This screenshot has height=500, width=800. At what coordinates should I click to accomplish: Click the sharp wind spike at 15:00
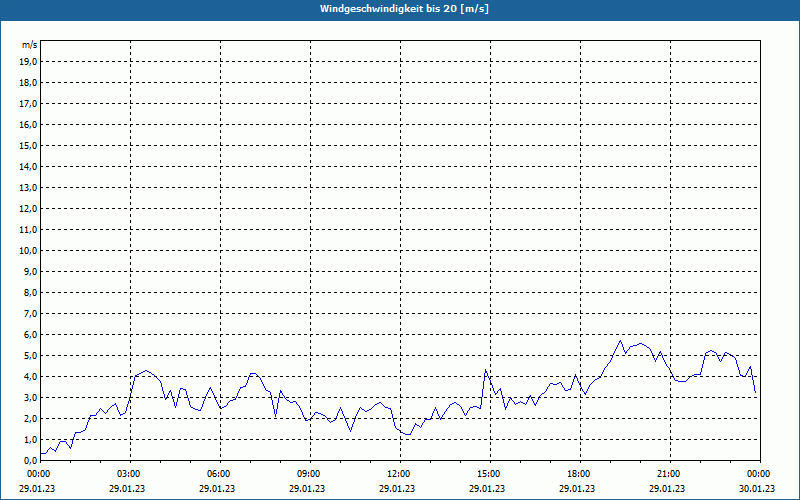pyautogui.click(x=486, y=370)
